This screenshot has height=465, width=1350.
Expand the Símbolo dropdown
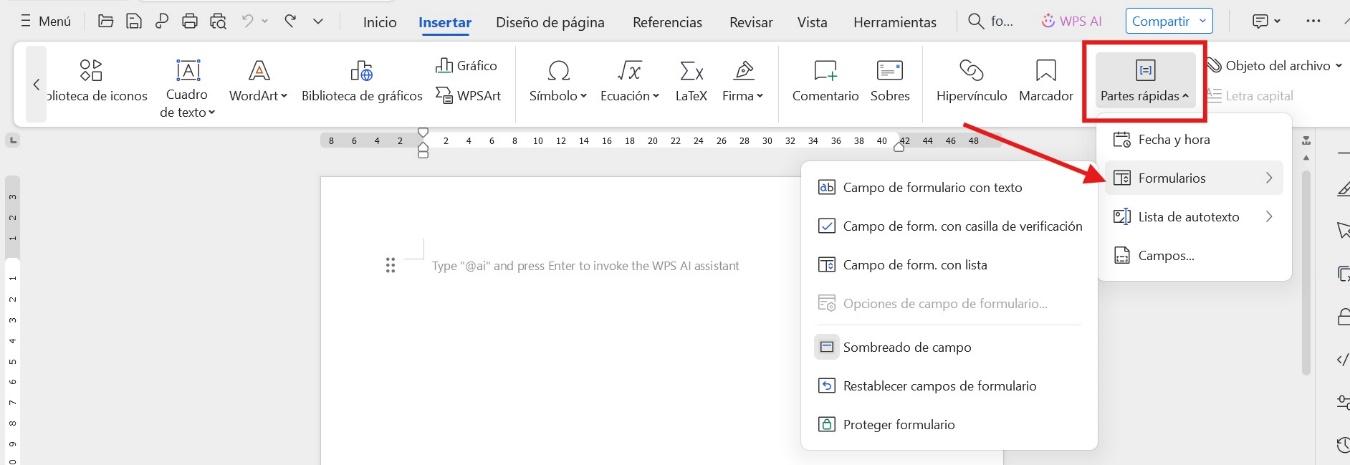pos(559,96)
